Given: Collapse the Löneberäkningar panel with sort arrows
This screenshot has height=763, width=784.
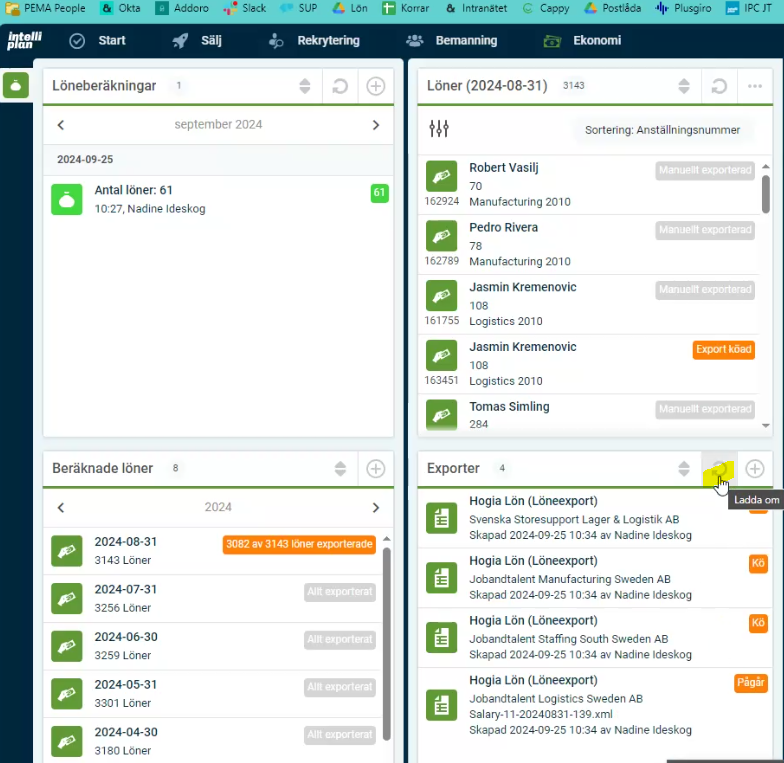Looking at the screenshot, I should pos(305,86).
